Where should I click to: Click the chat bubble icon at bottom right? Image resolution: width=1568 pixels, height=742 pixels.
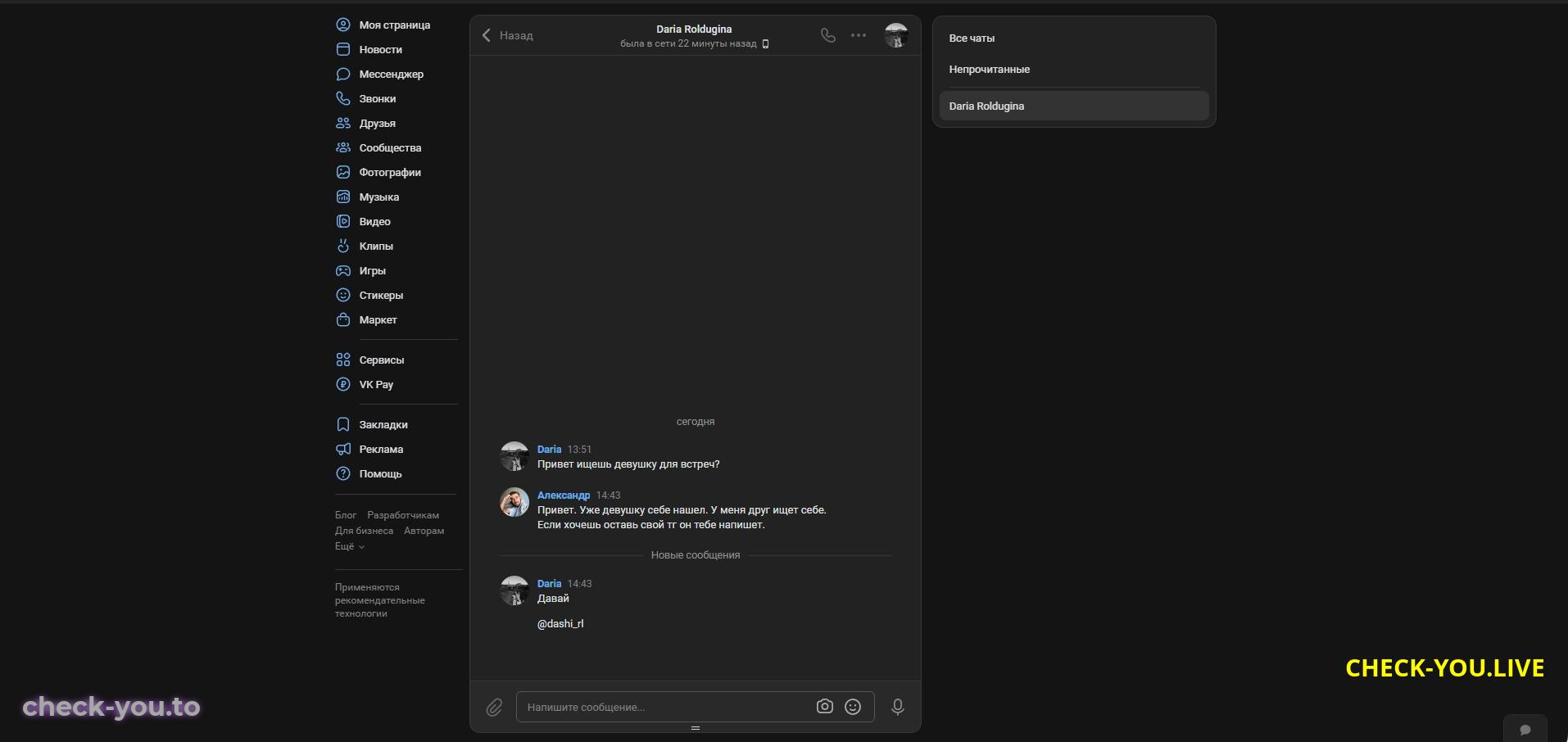(x=1525, y=730)
